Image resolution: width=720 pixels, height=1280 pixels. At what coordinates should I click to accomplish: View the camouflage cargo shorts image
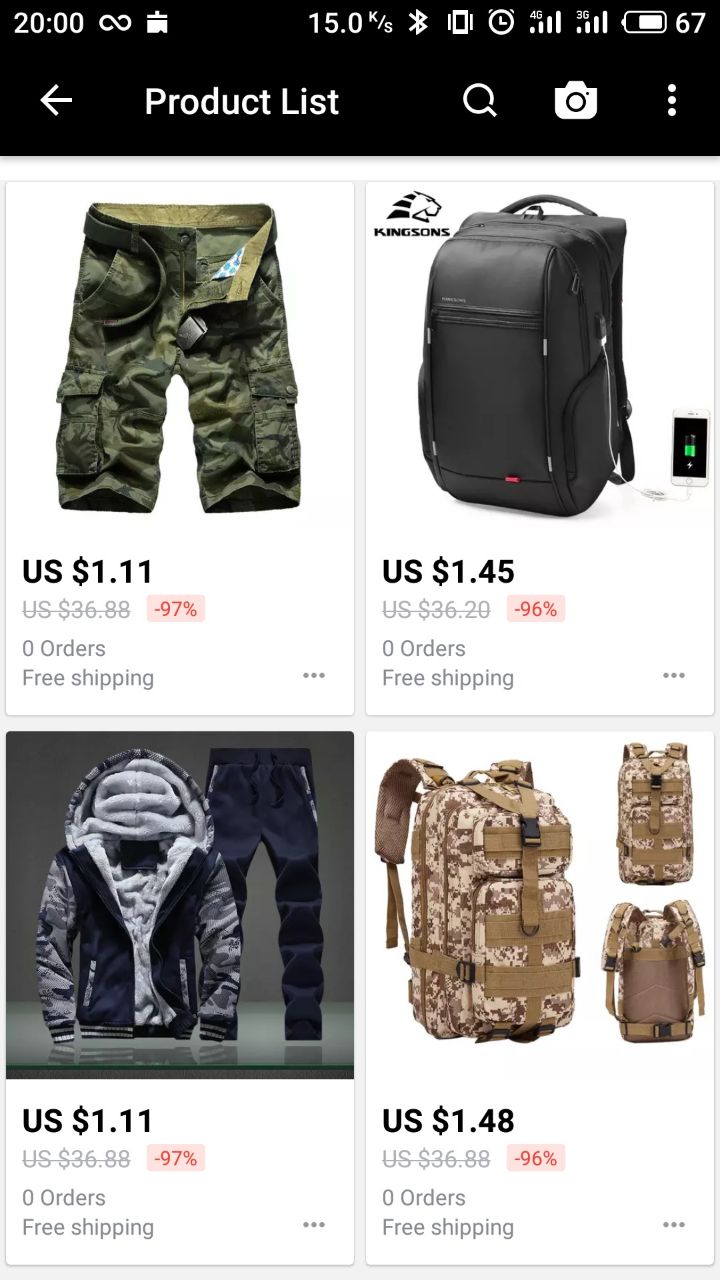point(180,356)
